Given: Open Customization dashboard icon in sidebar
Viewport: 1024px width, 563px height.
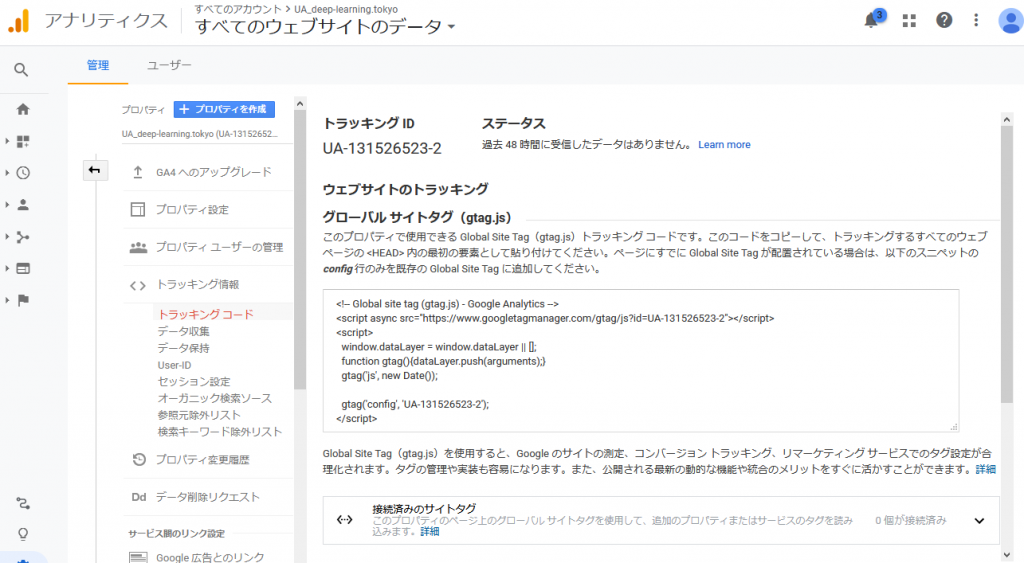Looking at the screenshot, I should click(23, 141).
